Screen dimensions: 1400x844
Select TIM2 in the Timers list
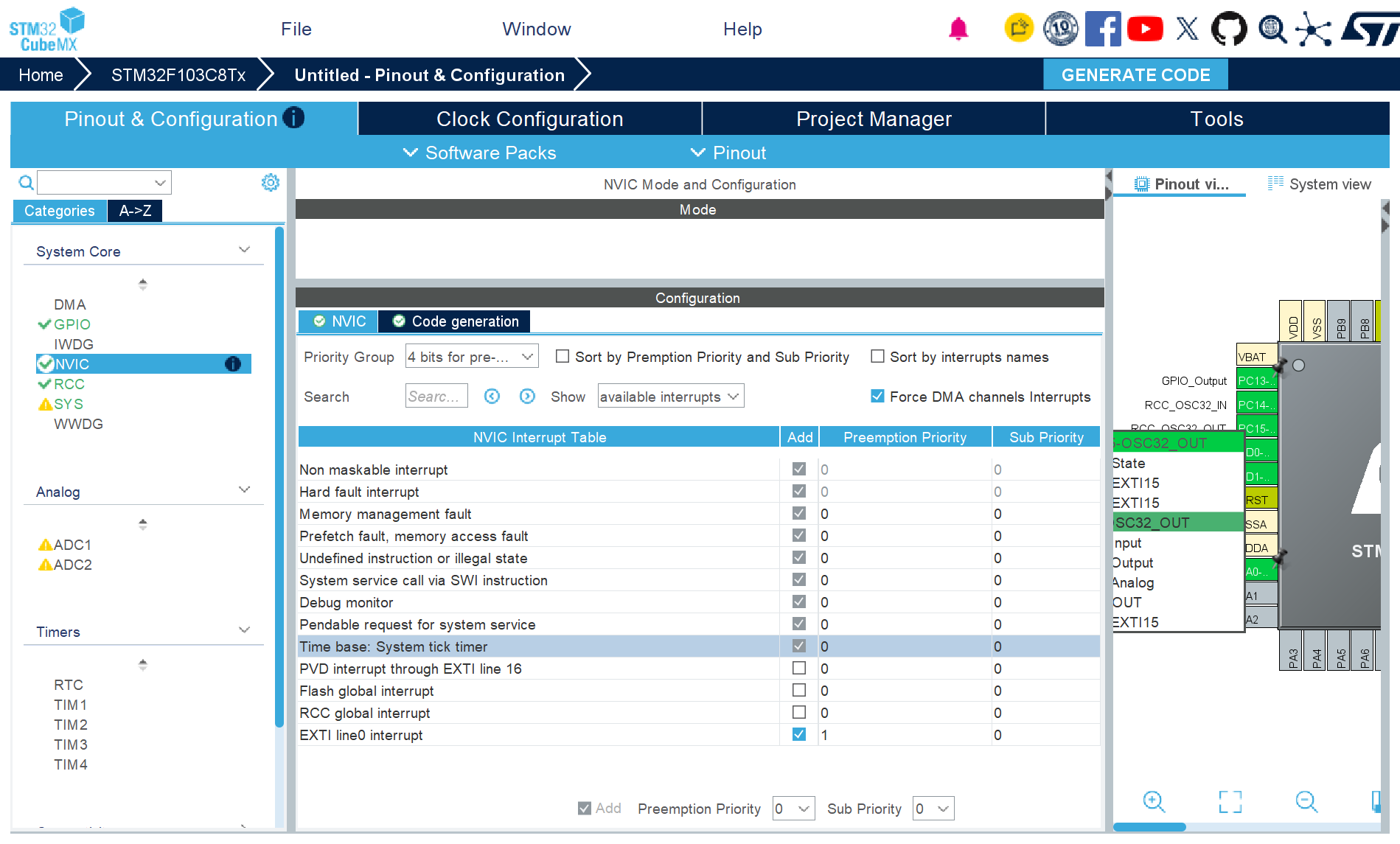point(71,725)
